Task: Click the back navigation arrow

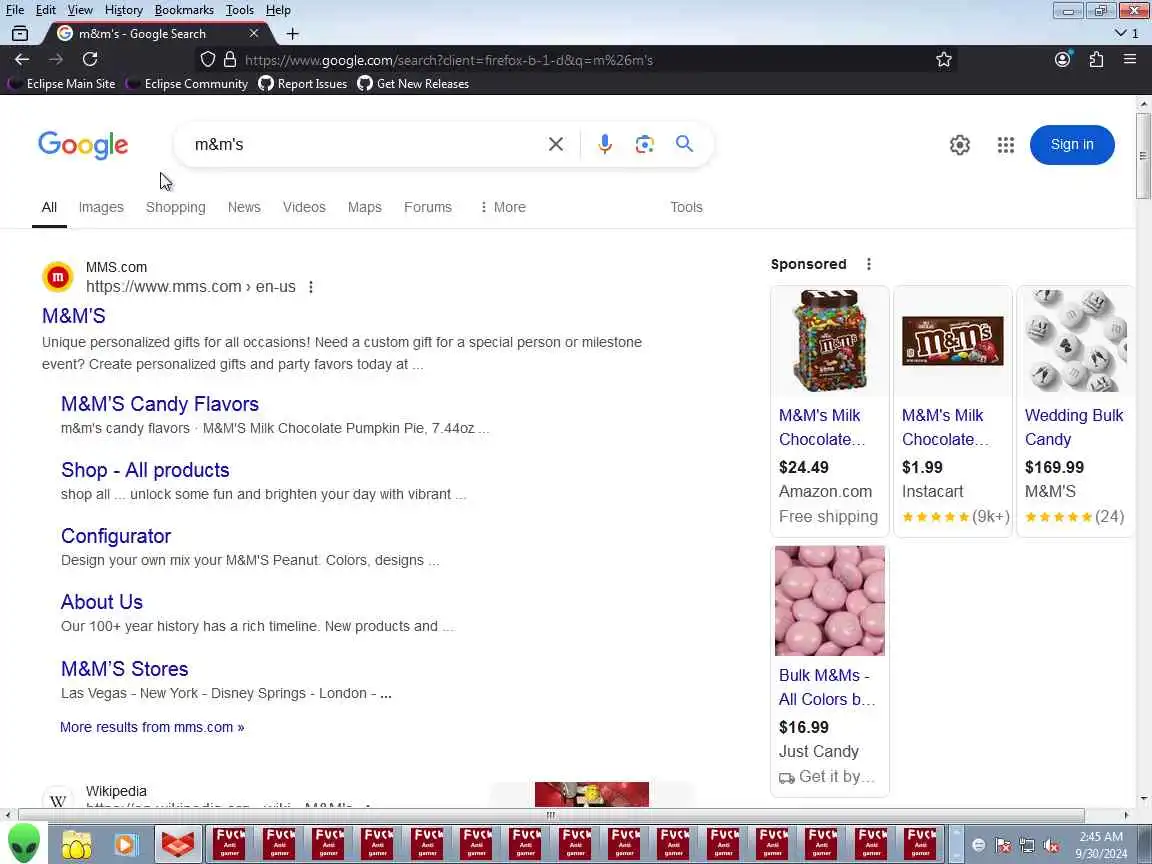Action: pyautogui.click(x=22, y=60)
